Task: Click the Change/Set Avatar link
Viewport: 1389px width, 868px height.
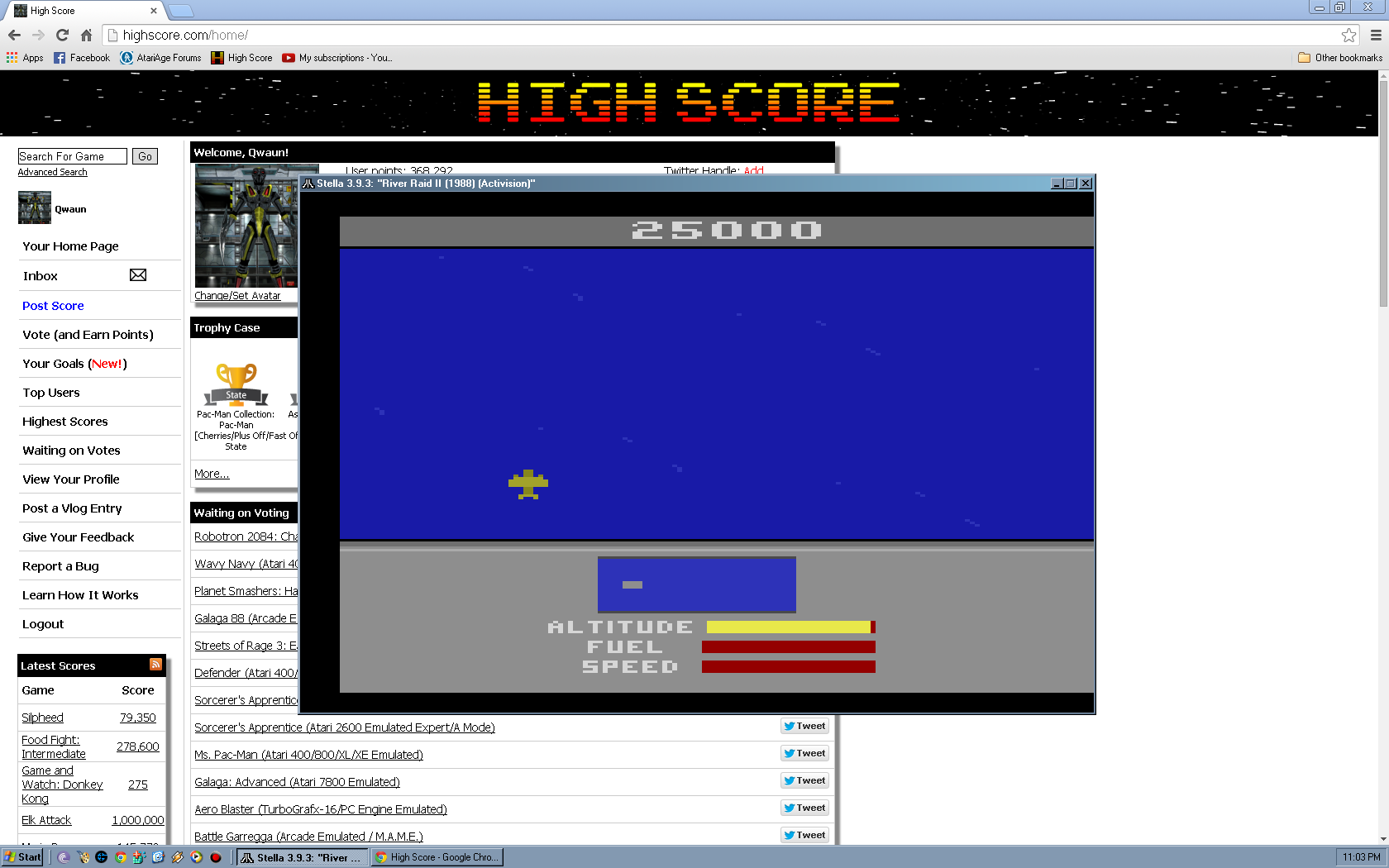Action: [x=237, y=295]
